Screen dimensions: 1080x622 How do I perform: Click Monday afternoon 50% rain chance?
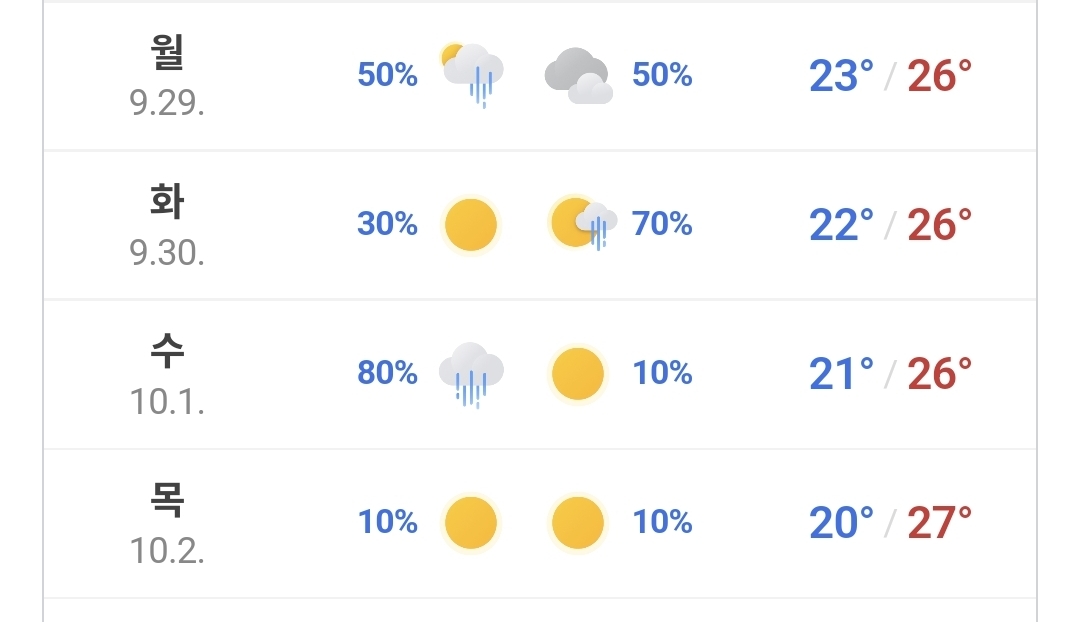(x=662, y=74)
